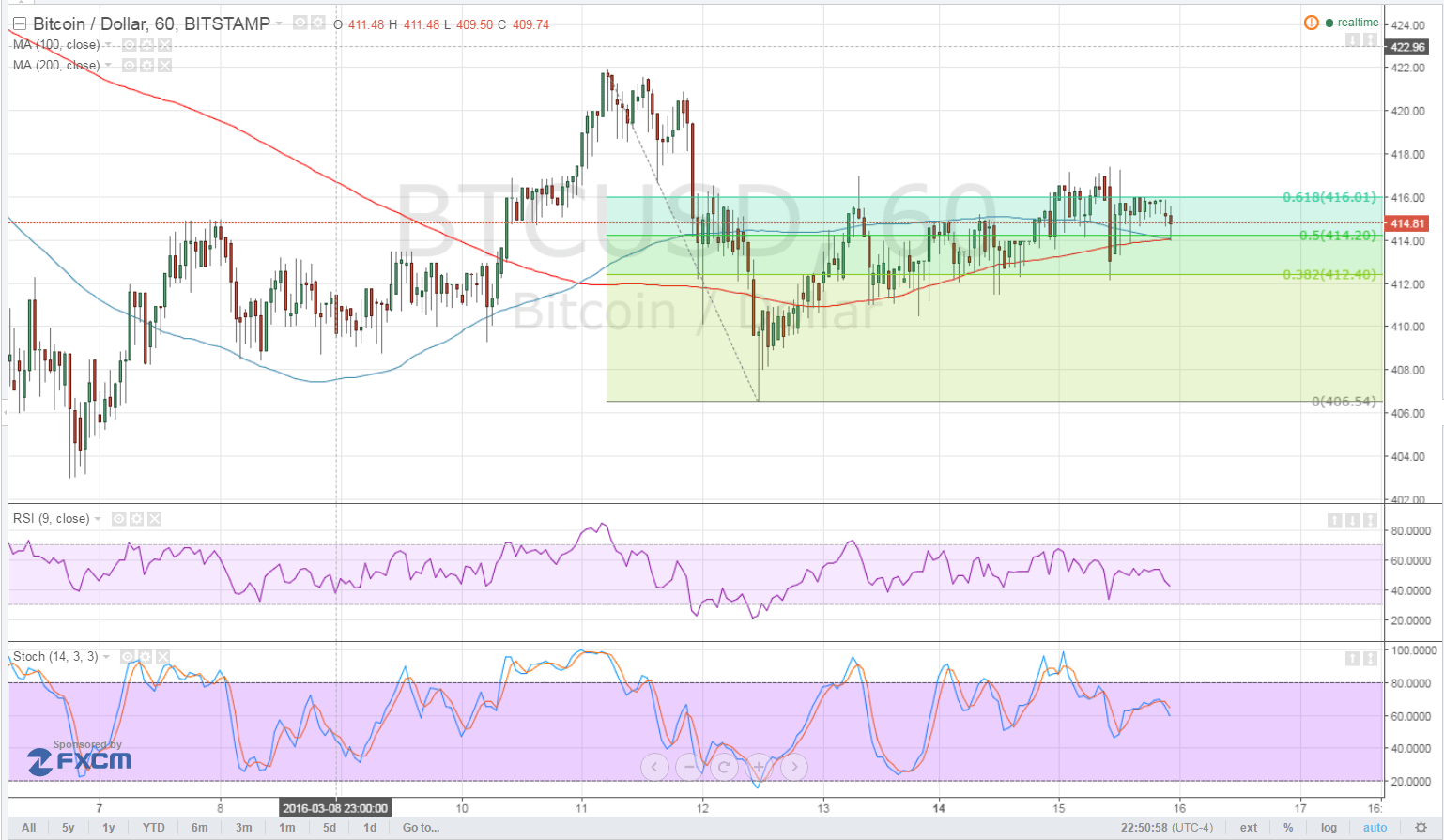
Task: Open Stoch (14, 3, 3) settings gear
Action: (x=146, y=656)
